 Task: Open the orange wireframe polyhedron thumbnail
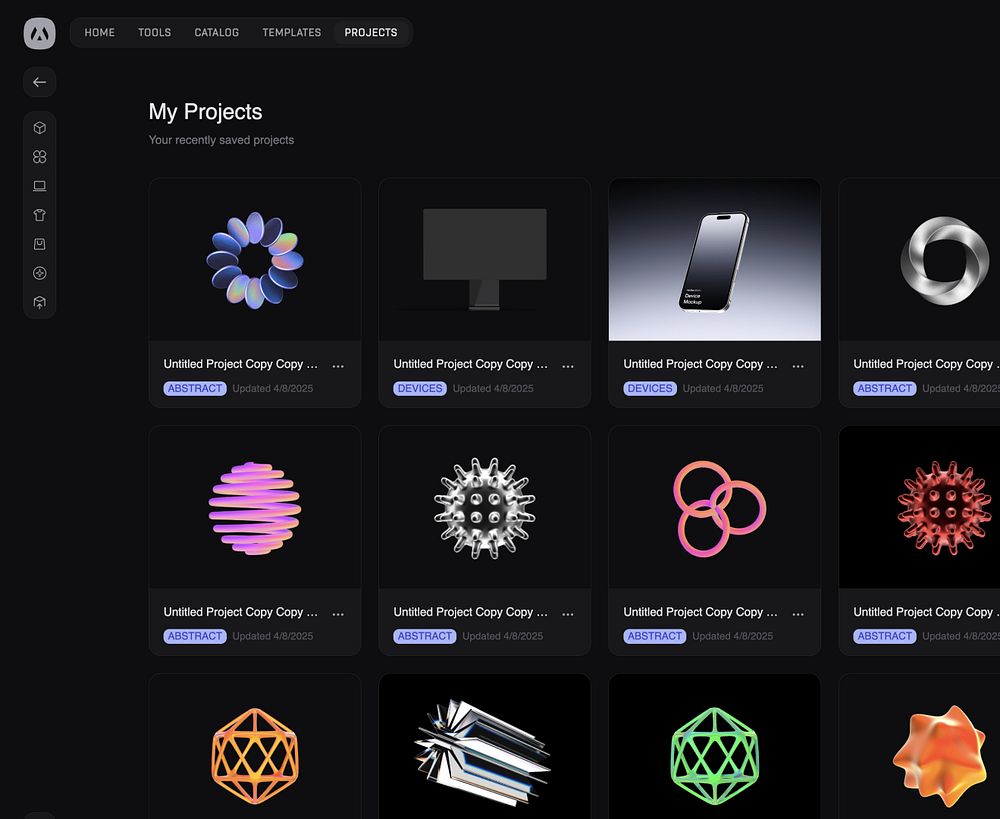(255, 746)
